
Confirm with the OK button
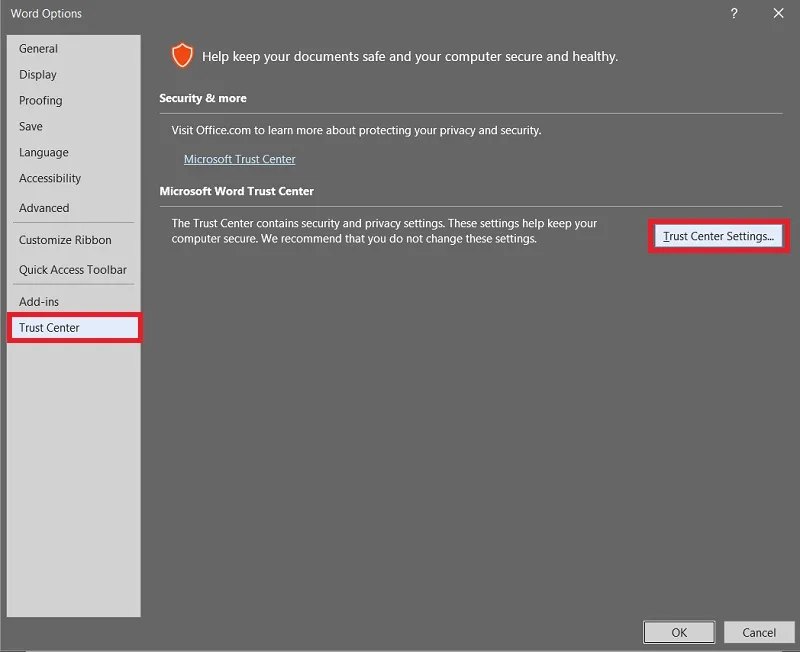coord(679,633)
